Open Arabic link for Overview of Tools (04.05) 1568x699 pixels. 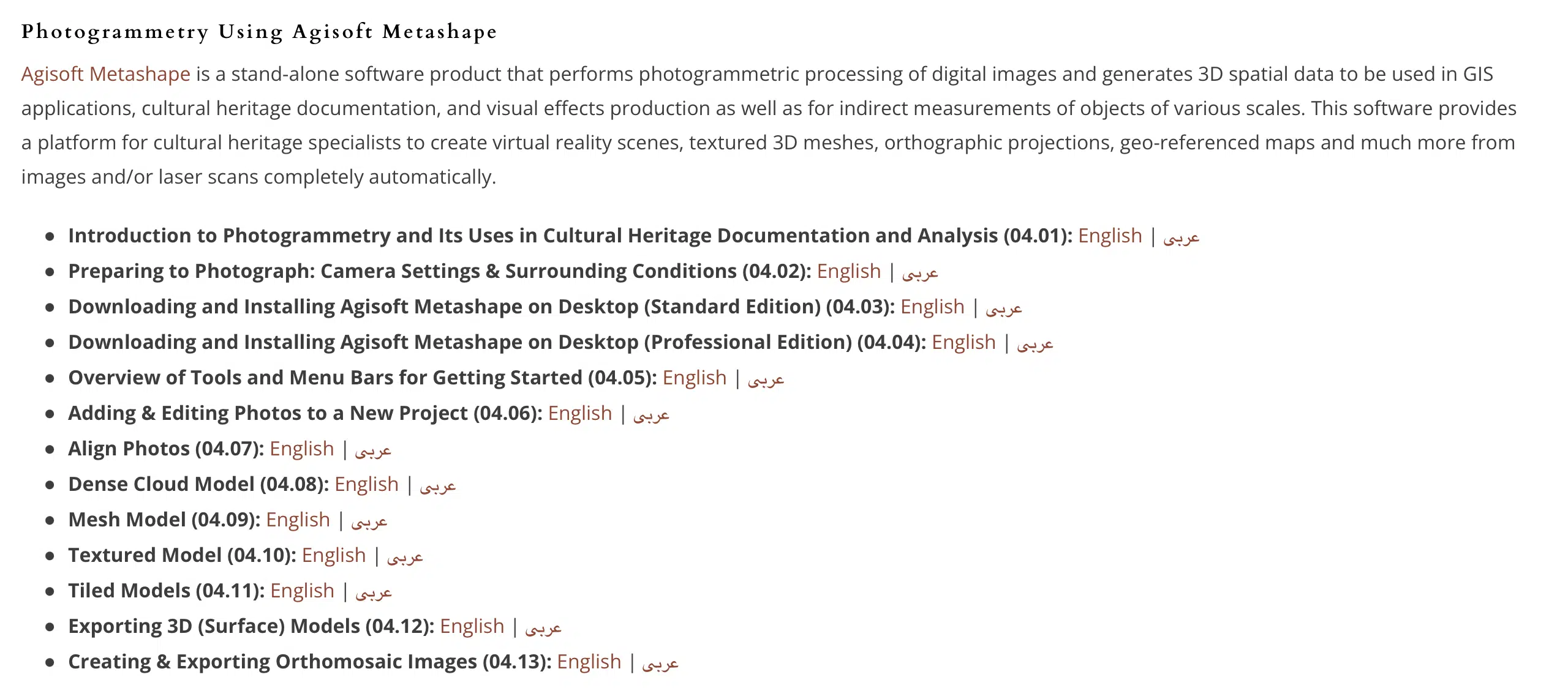tap(766, 379)
